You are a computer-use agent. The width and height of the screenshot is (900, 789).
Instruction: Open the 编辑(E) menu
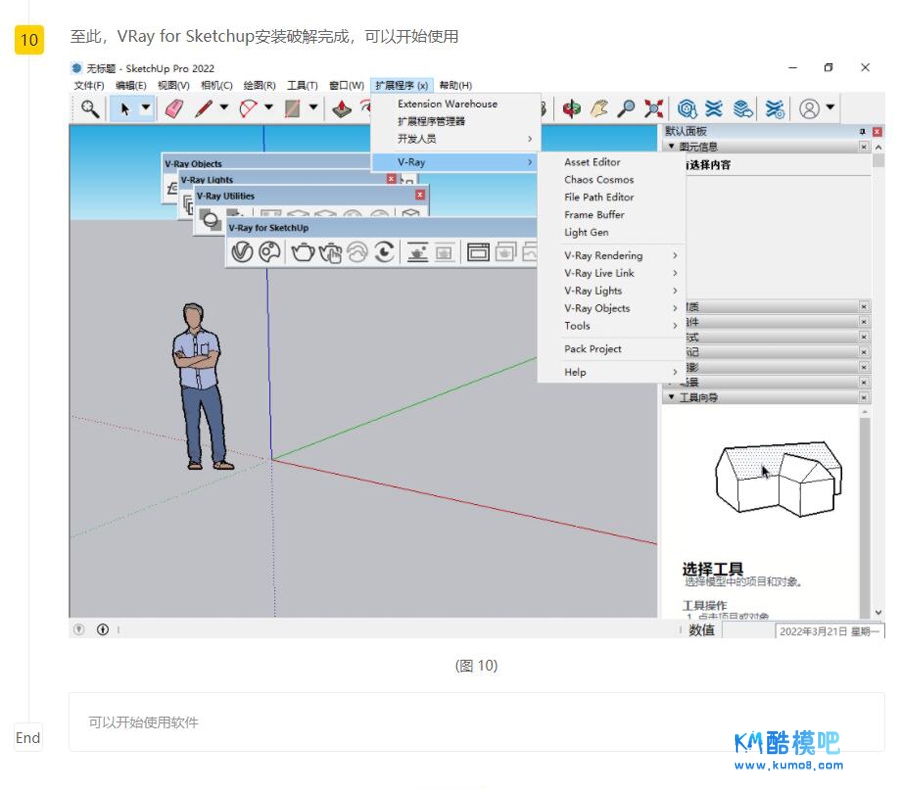(x=131, y=85)
